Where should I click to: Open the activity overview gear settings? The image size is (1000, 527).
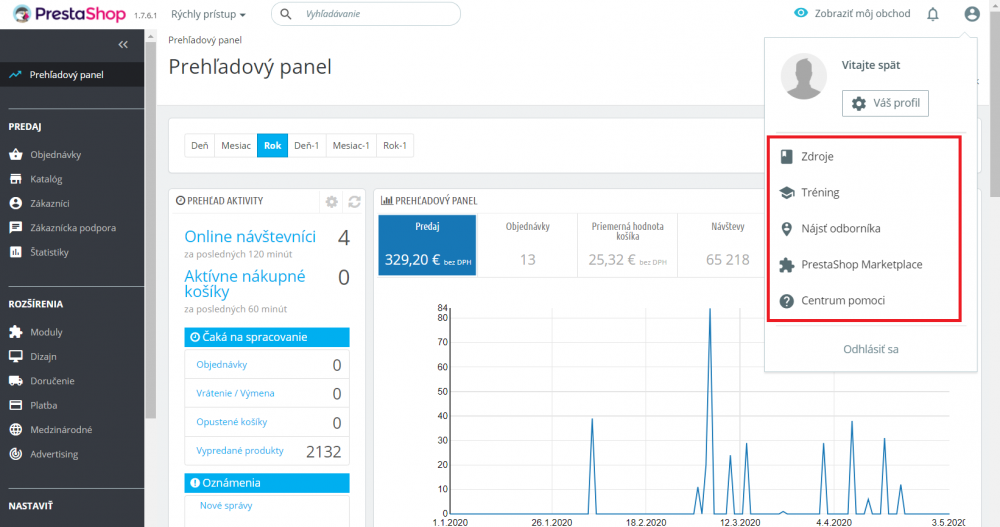point(332,202)
